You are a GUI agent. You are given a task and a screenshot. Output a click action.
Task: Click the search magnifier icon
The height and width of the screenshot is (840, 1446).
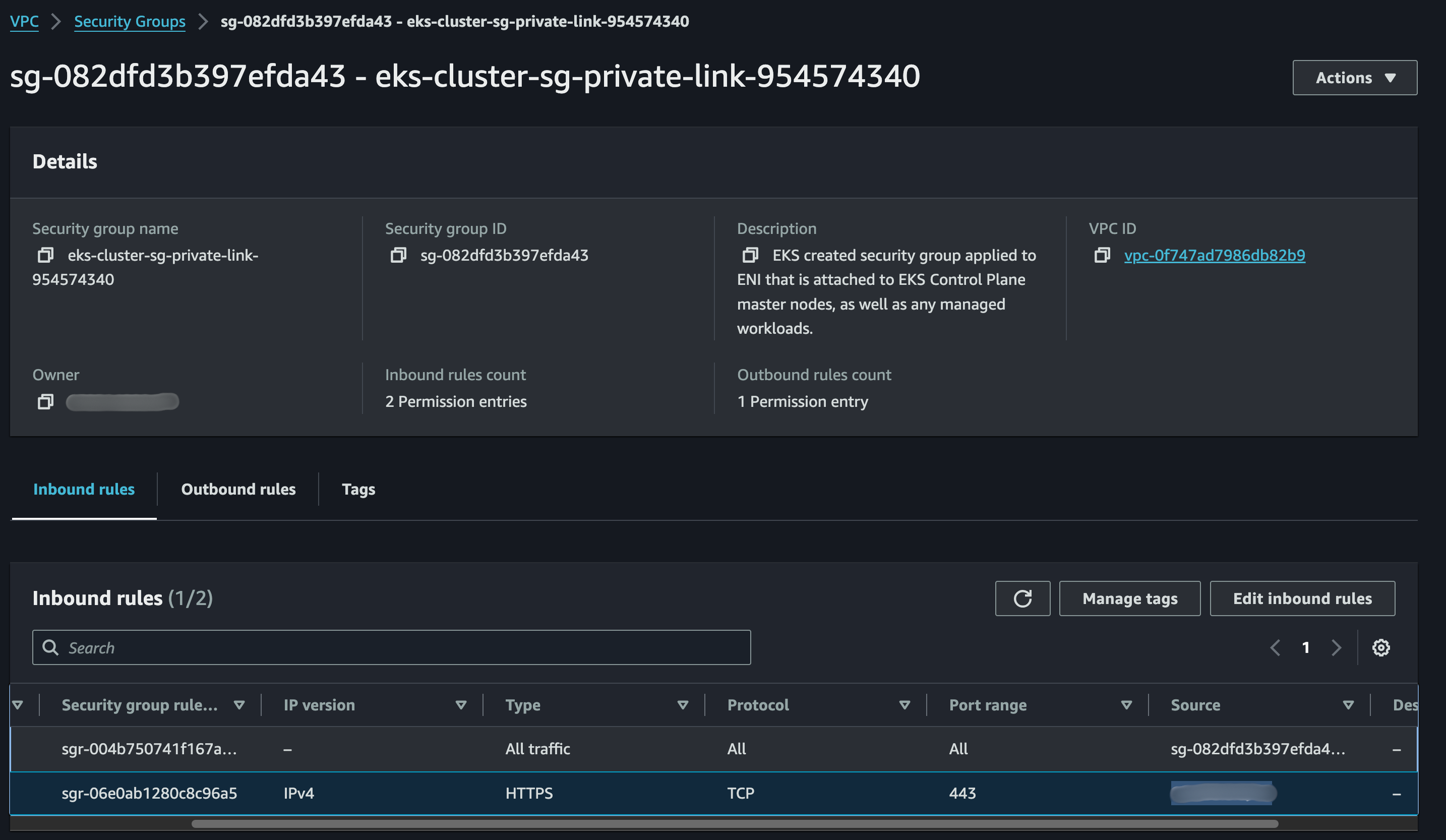(50, 647)
